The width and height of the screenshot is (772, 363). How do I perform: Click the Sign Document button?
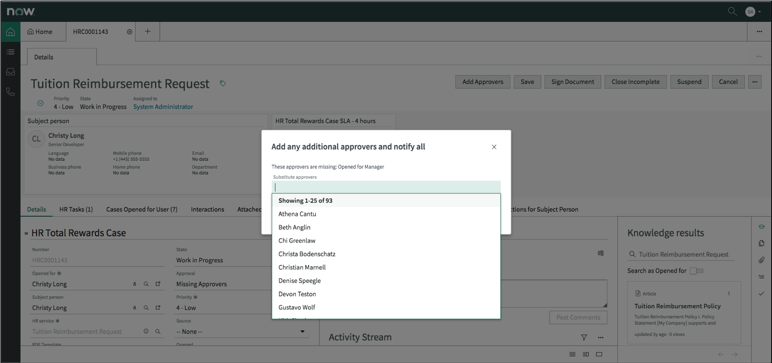click(573, 82)
